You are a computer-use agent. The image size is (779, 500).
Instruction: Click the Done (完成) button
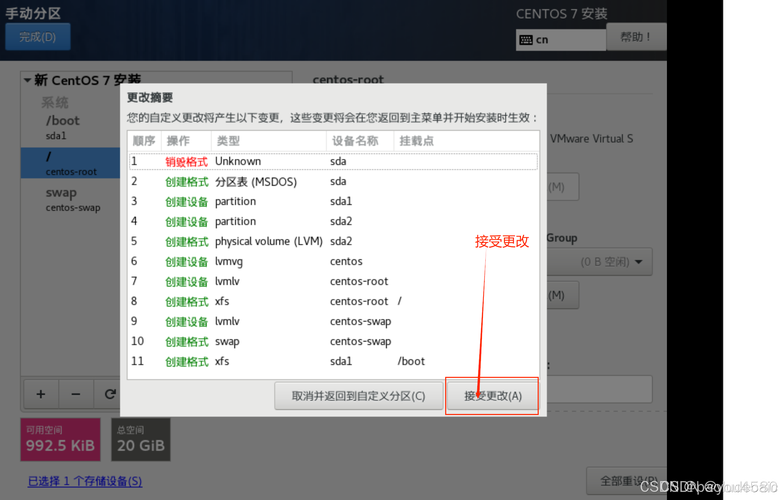coord(38,37)
